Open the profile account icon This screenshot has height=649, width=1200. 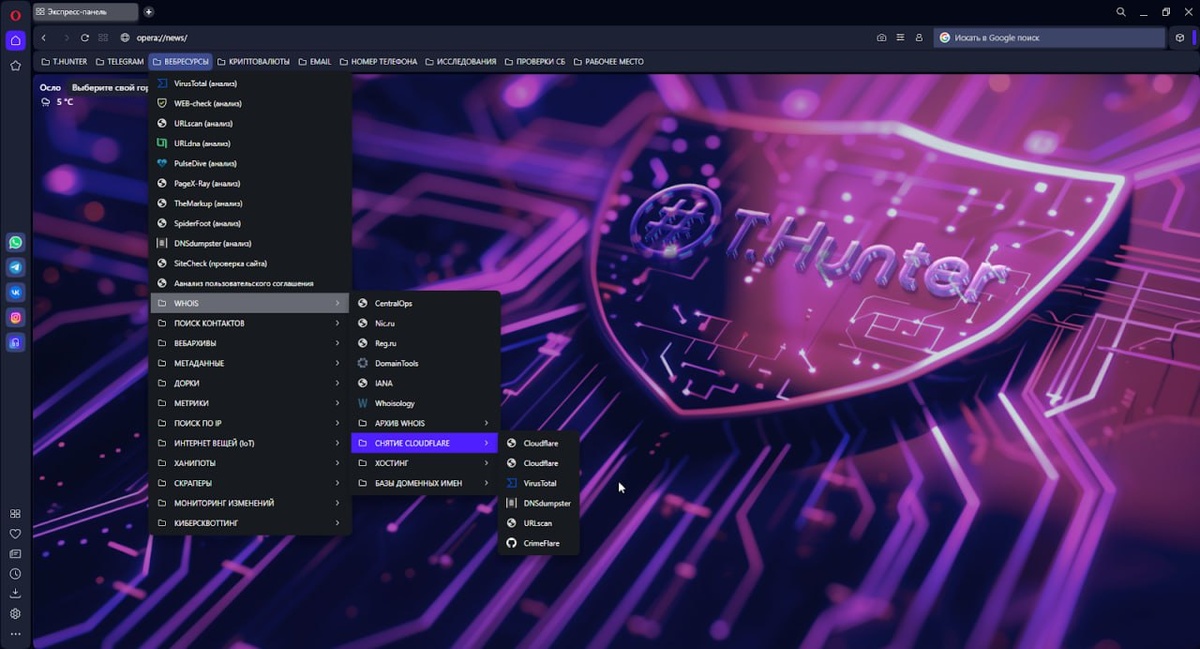click(x=918, y=38)
